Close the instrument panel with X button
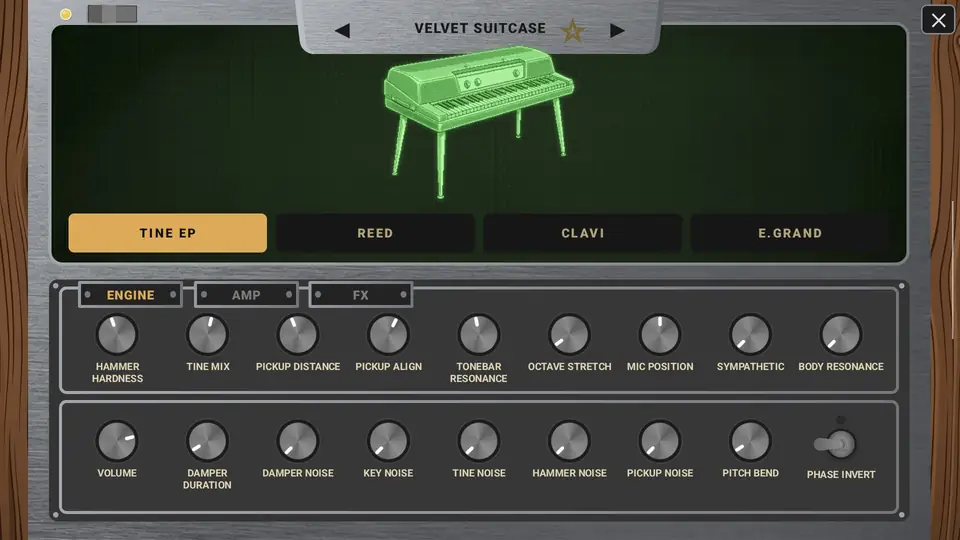The image size is (960, 540). [938, 20]
